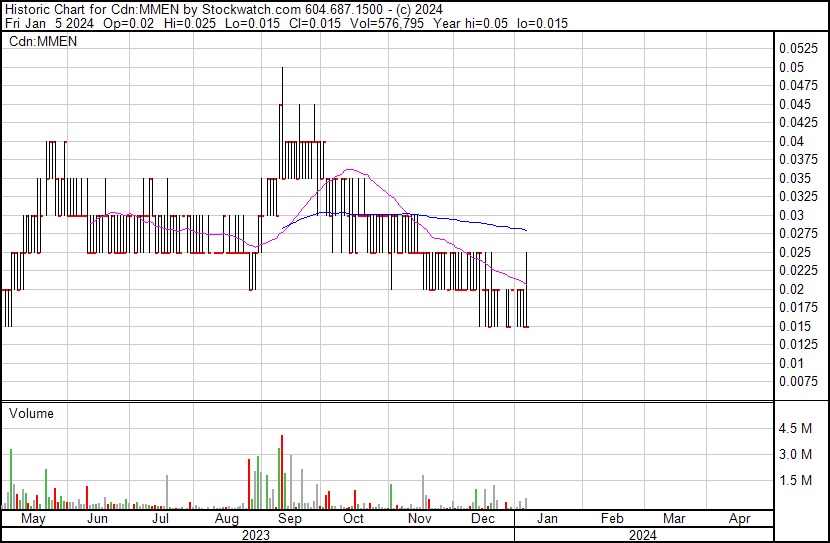Click the 0.03 price axis label
The width and height of the screenshot is (830, 543).
point(791,215)
